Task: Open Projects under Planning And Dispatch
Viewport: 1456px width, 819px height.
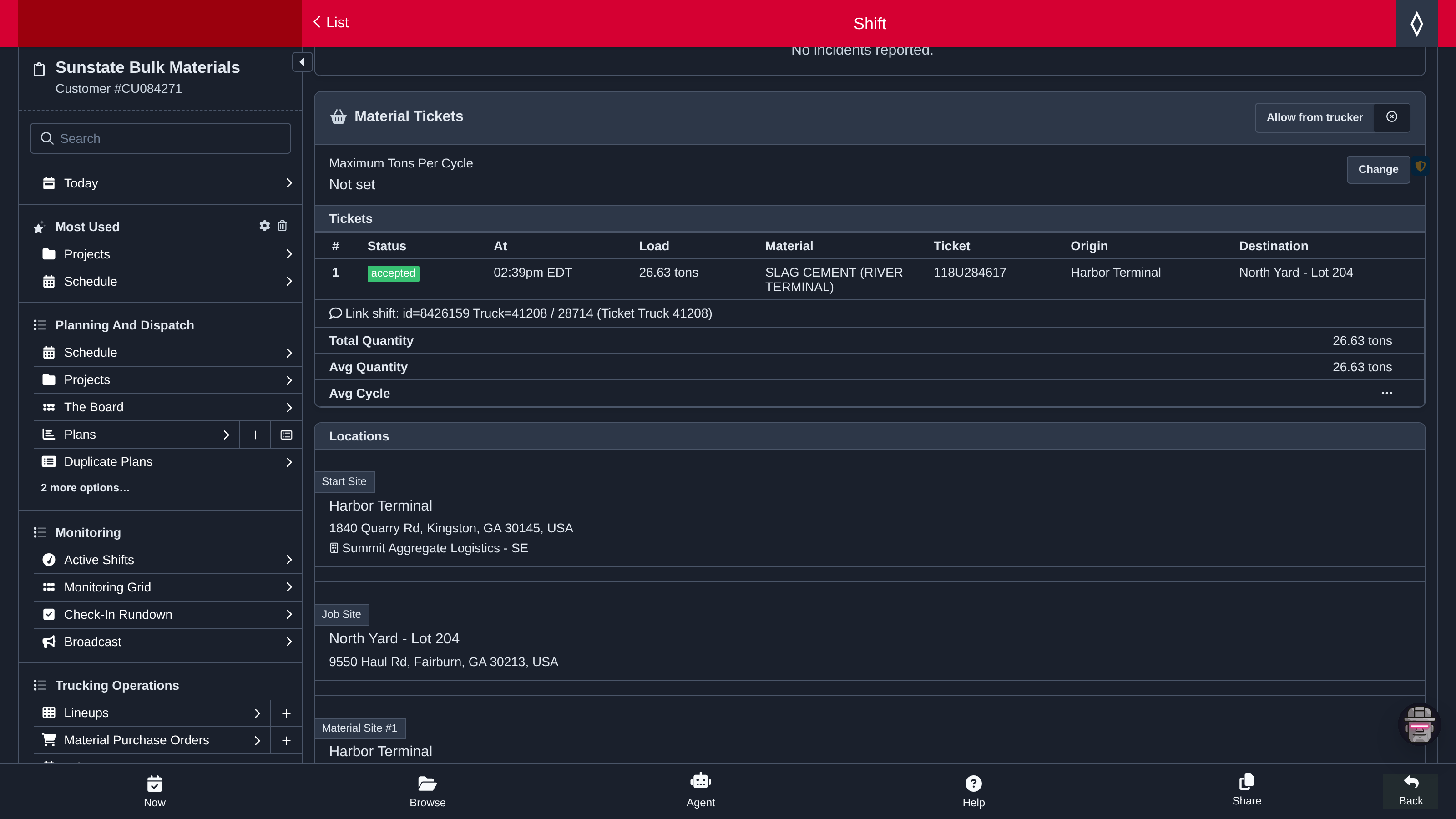Action: [167, 380]
